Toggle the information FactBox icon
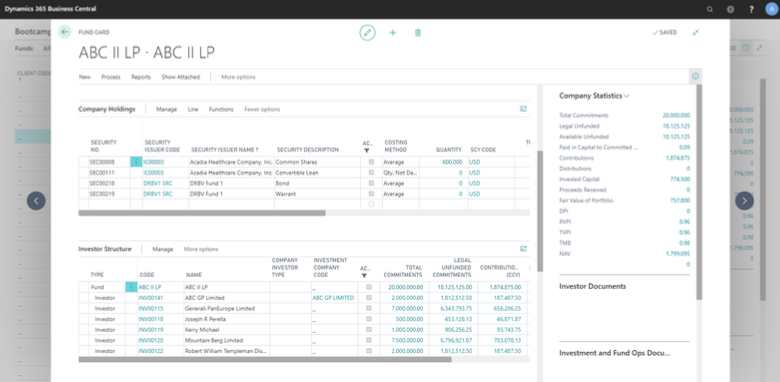Viewport: 780px width, 382px height. (695, 77)
